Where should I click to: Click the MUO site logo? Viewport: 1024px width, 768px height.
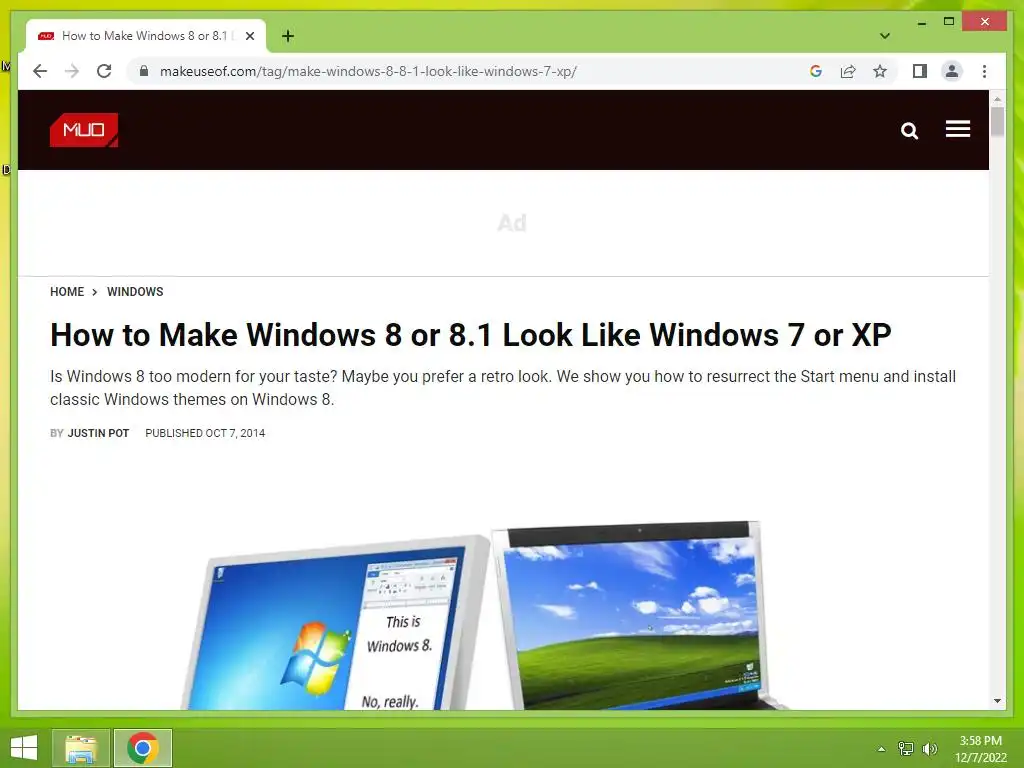[x=84, y=130]
